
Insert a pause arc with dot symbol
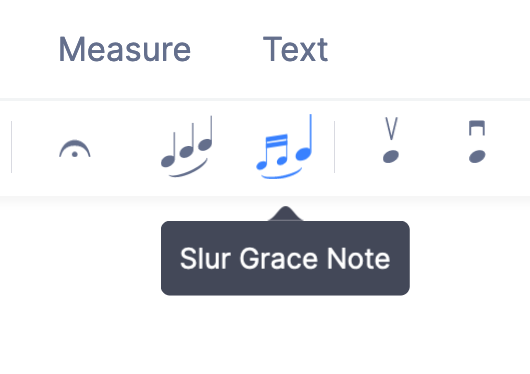[75, 148]
